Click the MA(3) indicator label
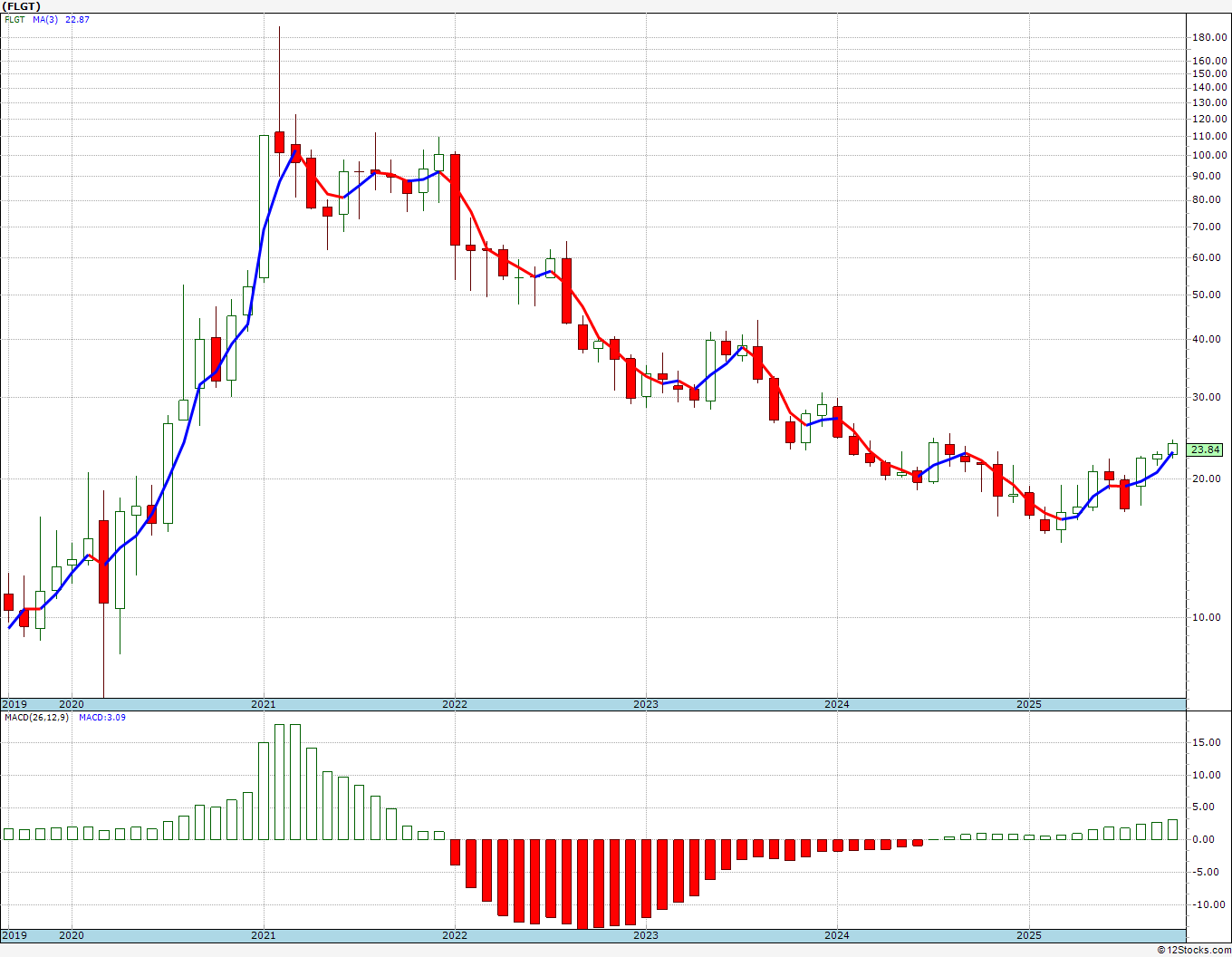The image size is (1232, 957). point(45,20)
